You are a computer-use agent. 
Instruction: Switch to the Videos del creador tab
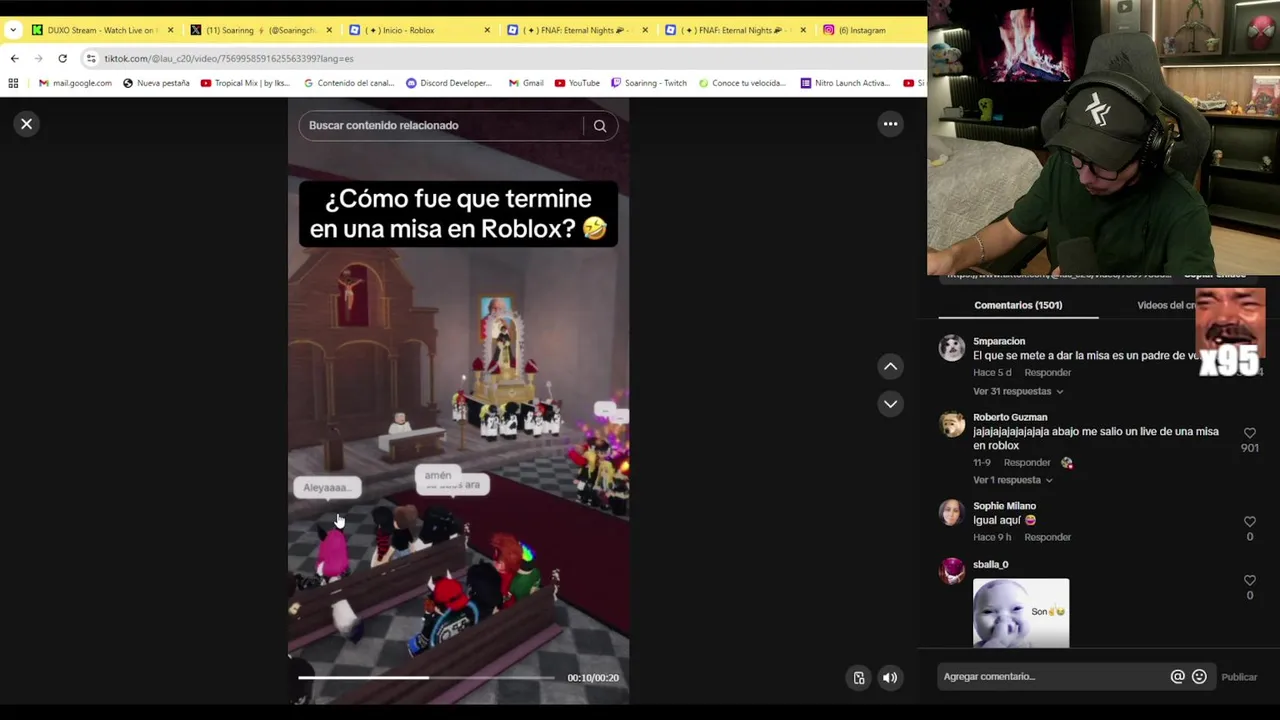[x=1166, y=305]
